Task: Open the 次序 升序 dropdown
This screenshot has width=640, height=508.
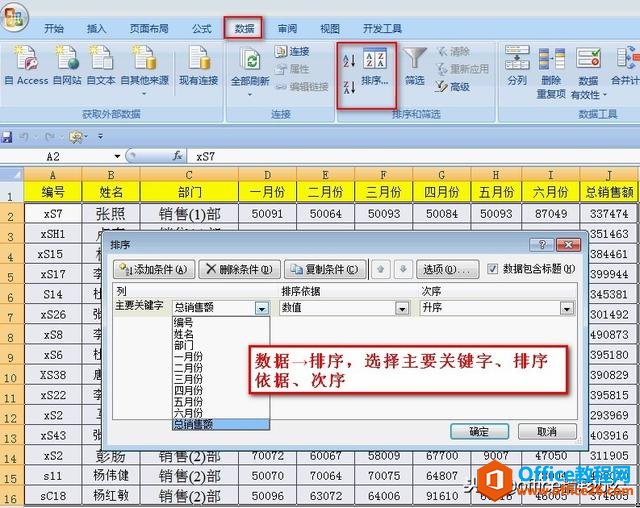Action: click(567, 308)
